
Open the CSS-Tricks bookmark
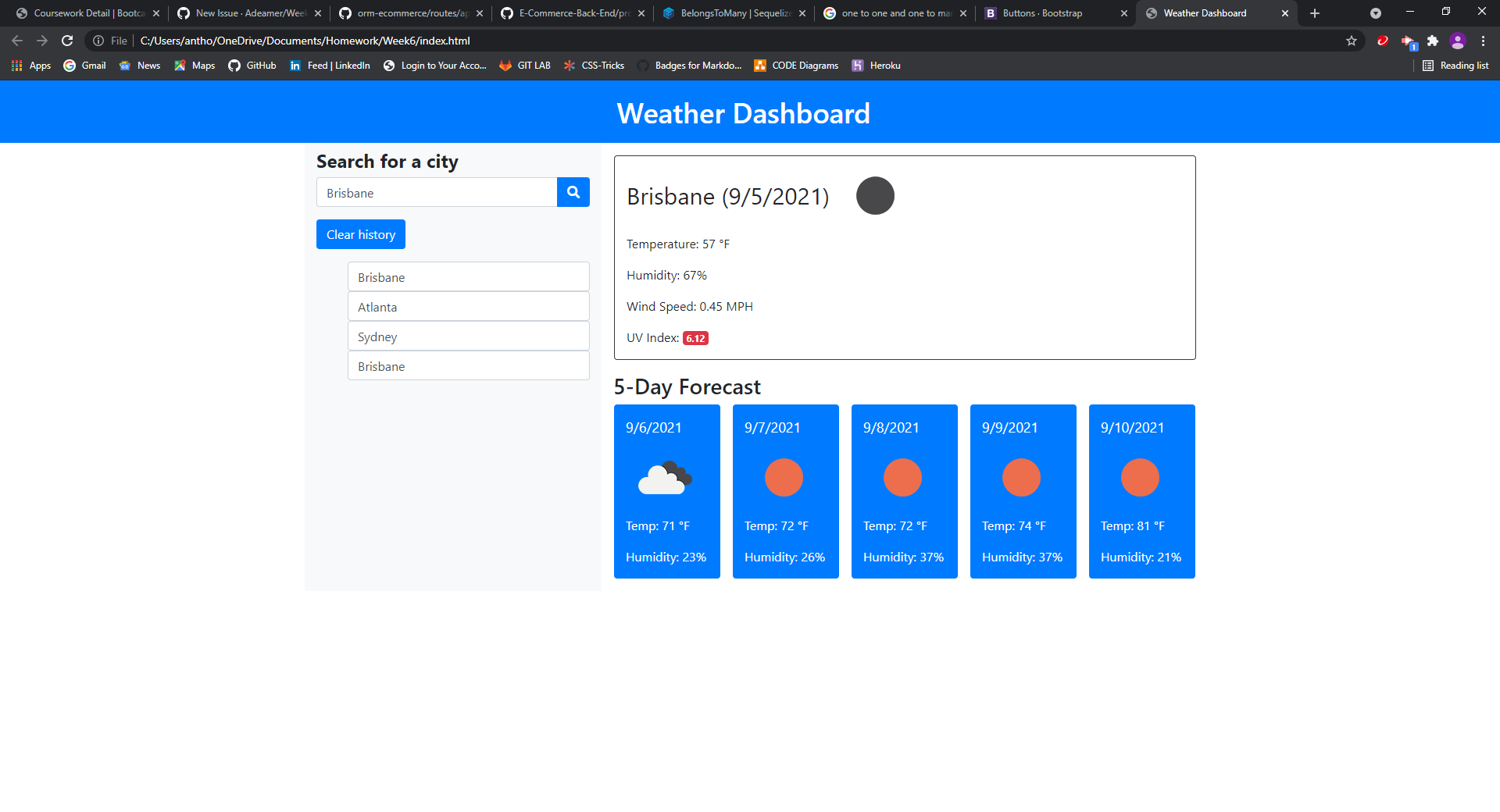pos(594,66)
